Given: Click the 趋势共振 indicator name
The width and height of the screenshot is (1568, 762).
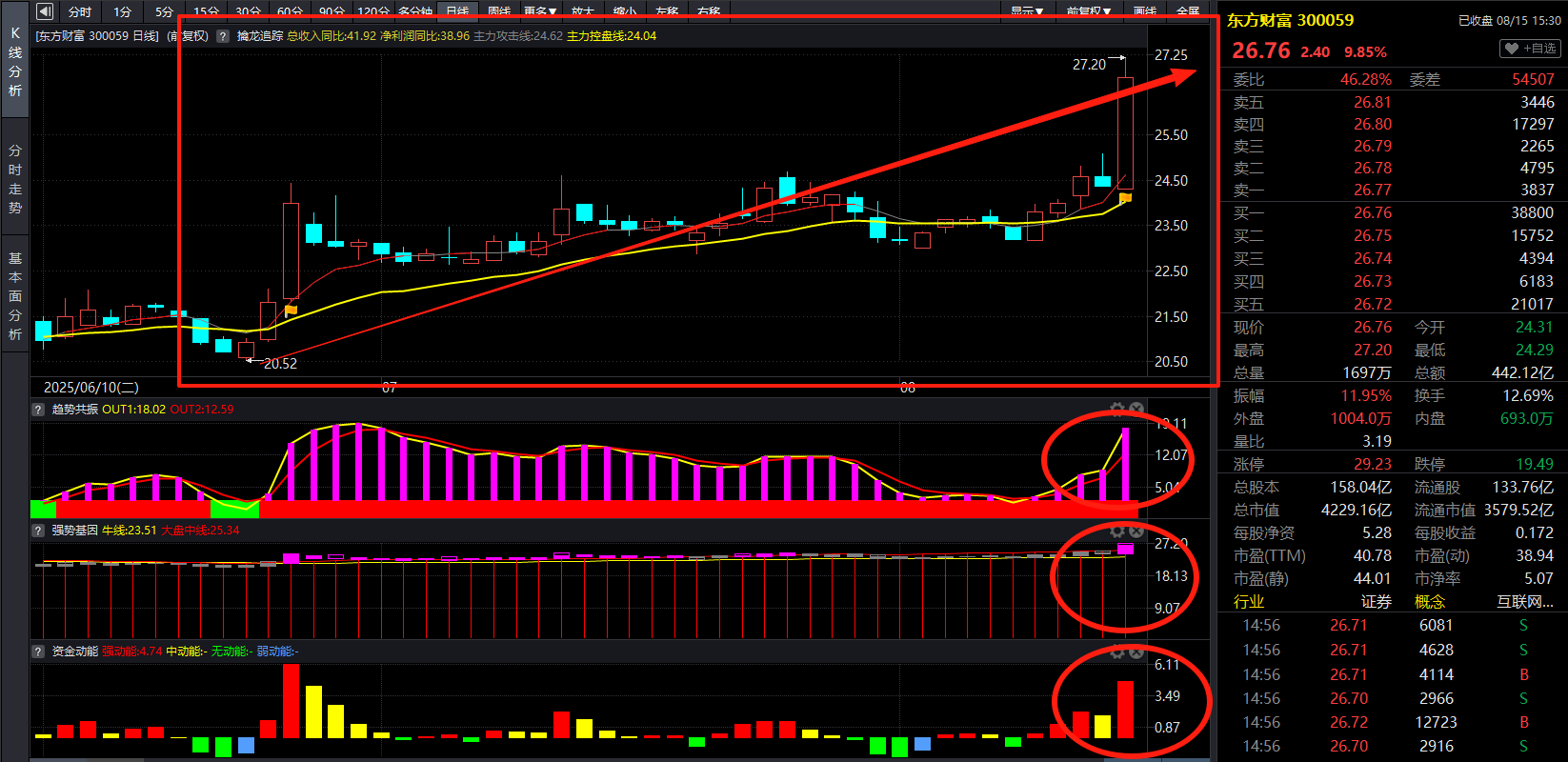Looking at the screenshot, I should (75, 410).
